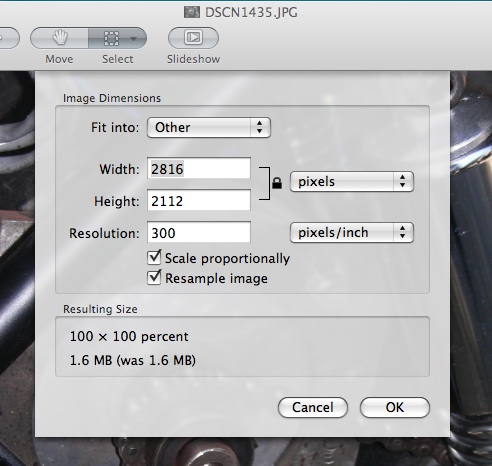This screenshot has height=466, width=492.
Task: Click the Resolution field showing 300
Action: tap(199, 232)
